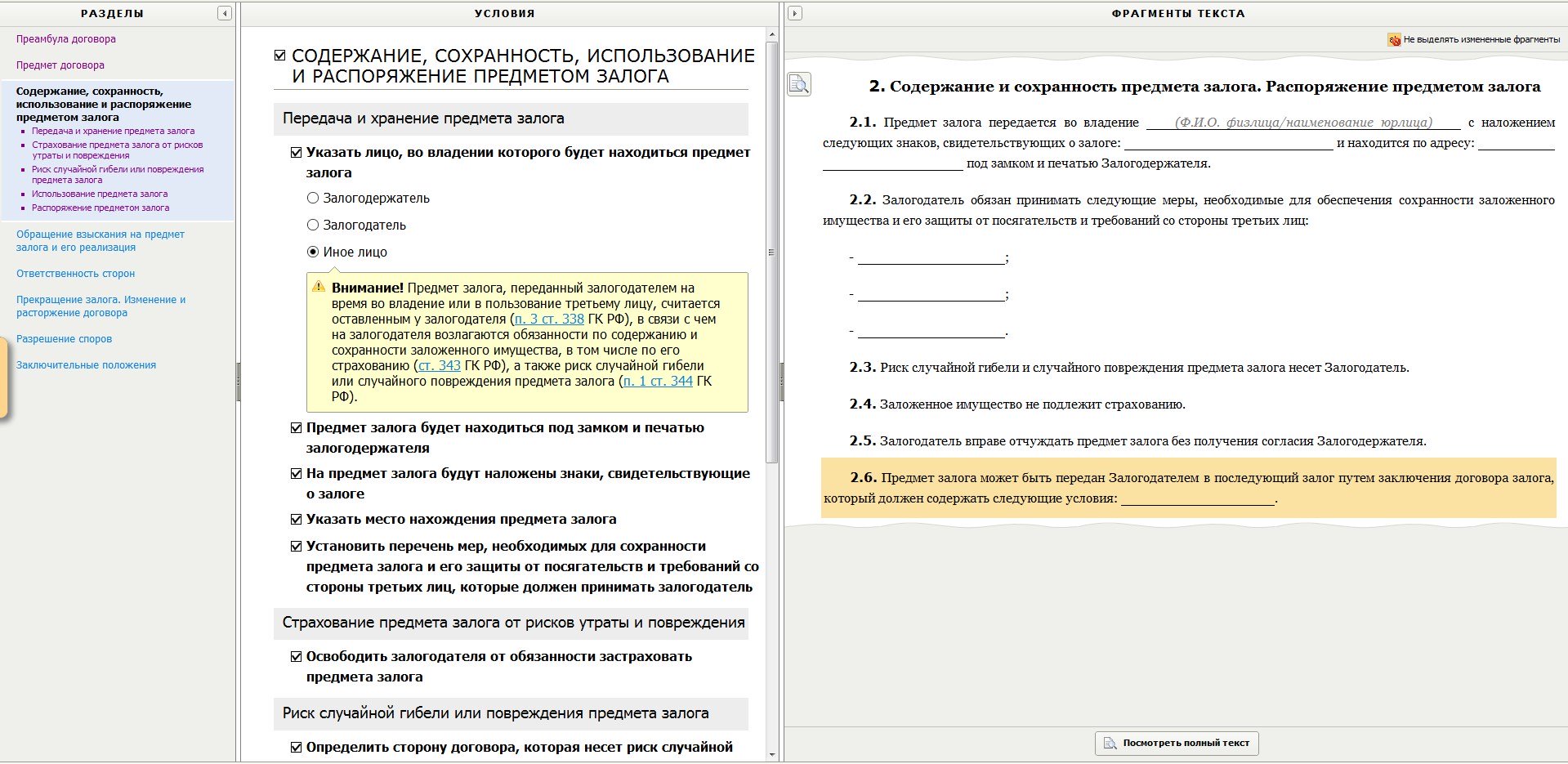Click the warning triangle icon in the note
Screen dimensions: 1568x764
click(319, 287)
